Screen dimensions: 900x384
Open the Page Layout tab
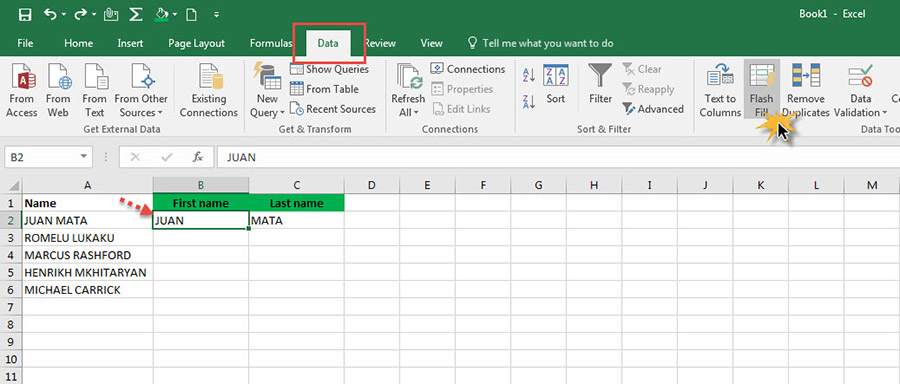click(196, 43)
